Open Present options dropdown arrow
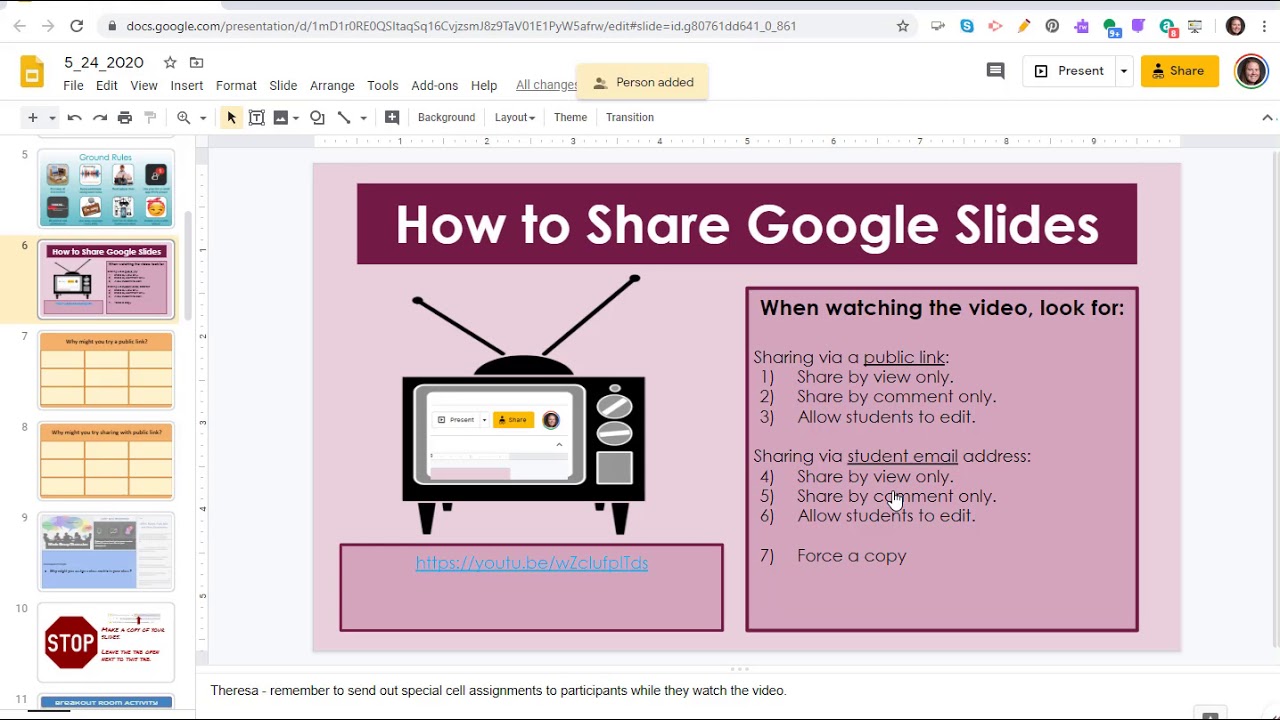This screenshot has width=1280, height=720. (1124, 71)
